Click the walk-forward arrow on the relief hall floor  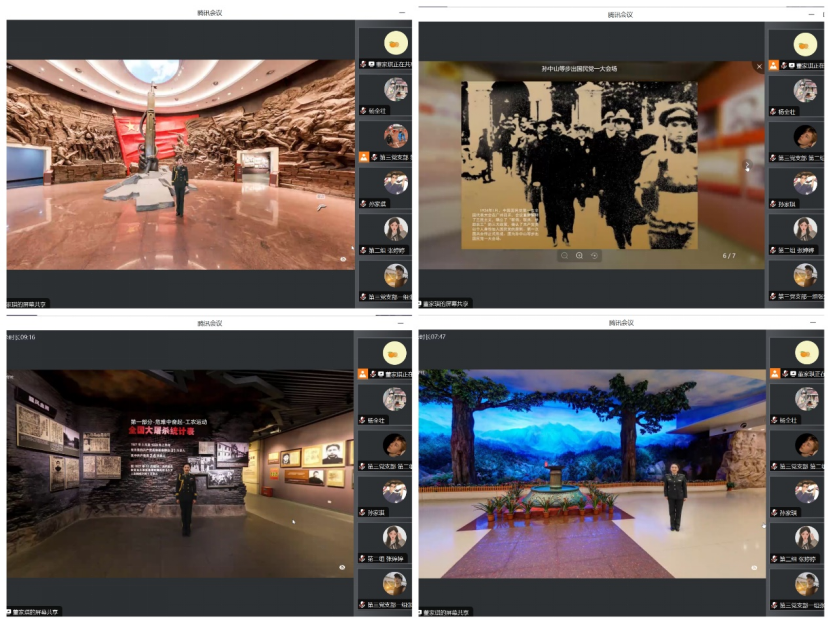(x=321, y=207)
